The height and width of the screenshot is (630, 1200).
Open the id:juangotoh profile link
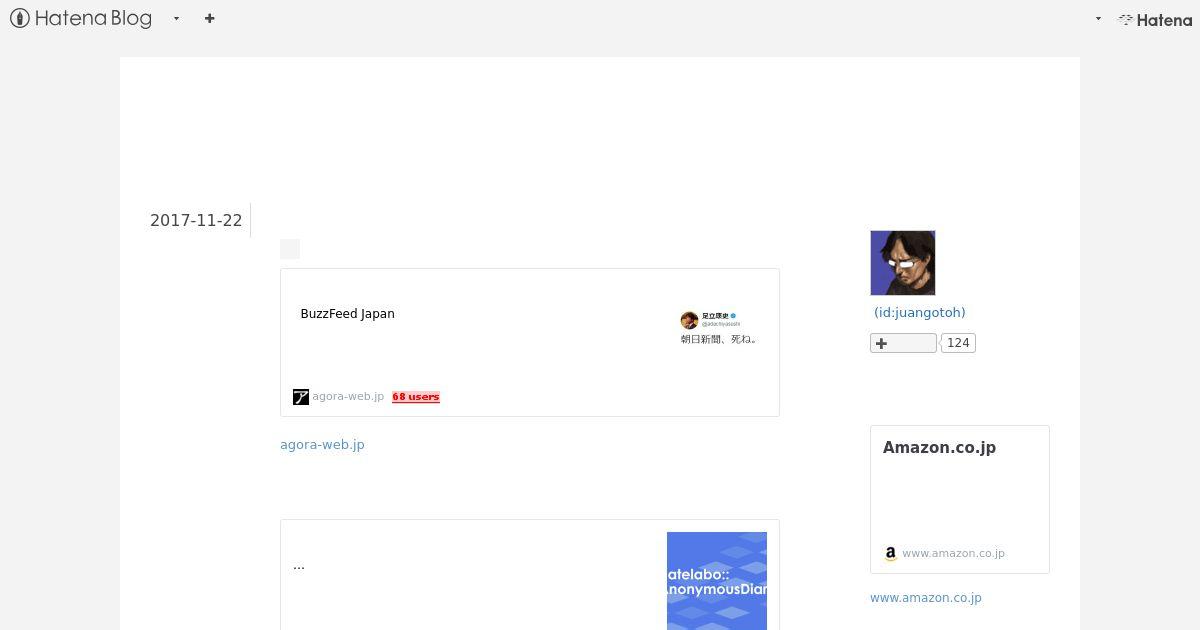920,312
